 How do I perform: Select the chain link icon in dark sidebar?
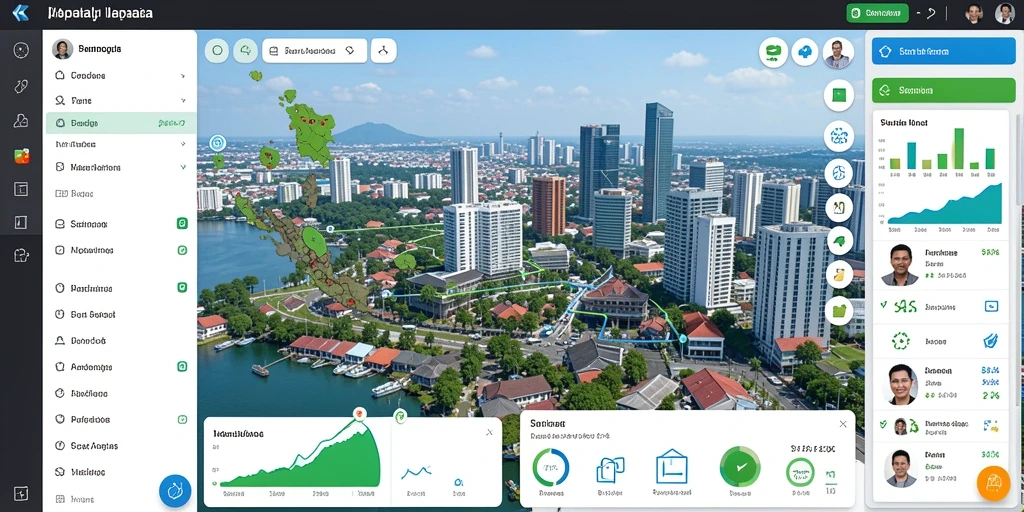(21, 86)
